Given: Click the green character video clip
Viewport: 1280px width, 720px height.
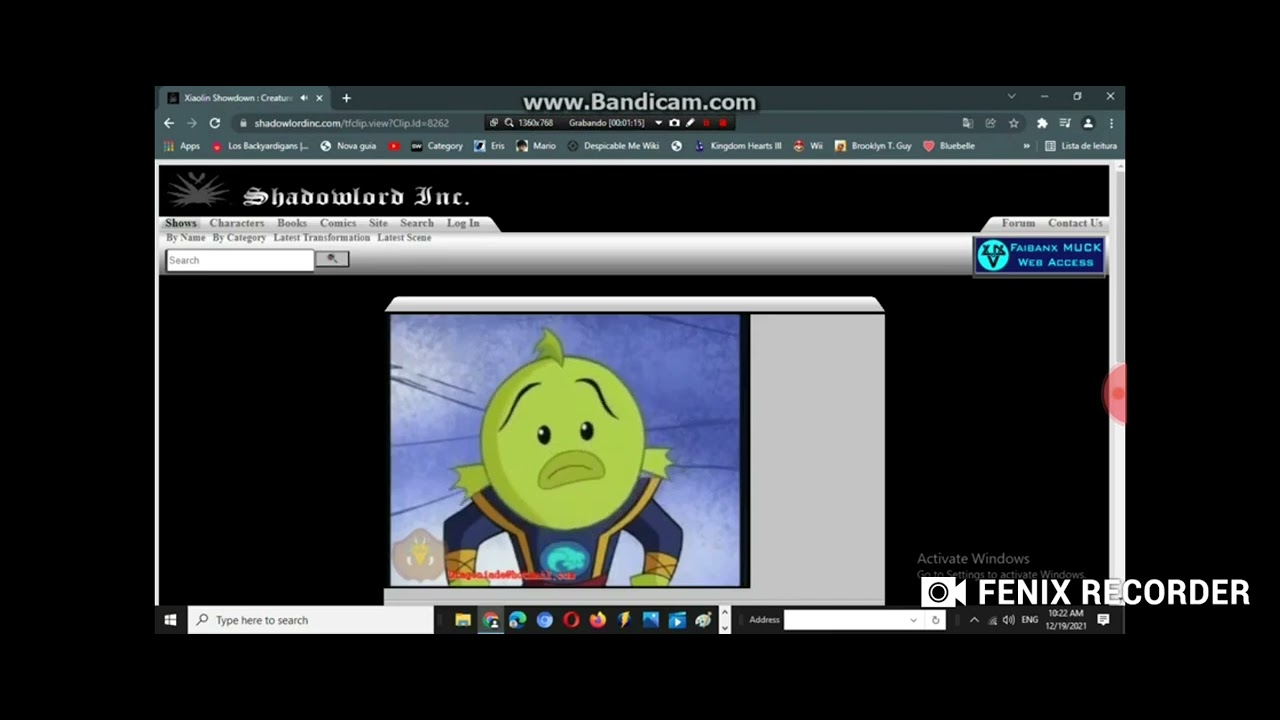Looking at the screenshot, I should pos(567,450).
